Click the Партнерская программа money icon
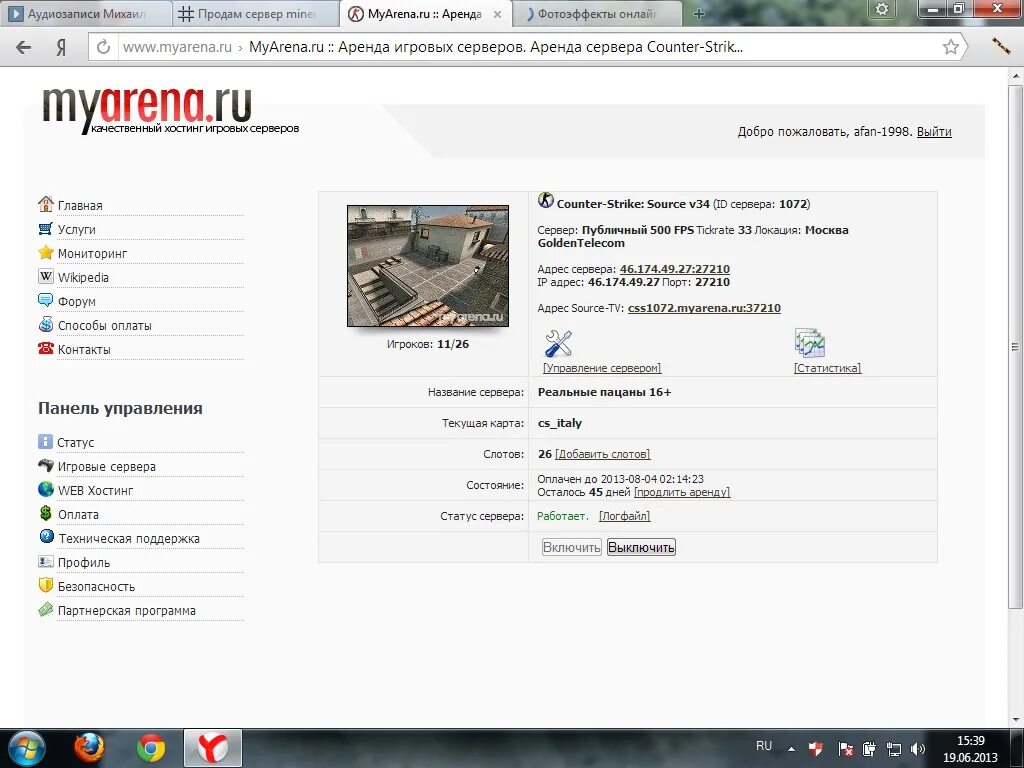Screen dimensions: 1024x768 46,609
